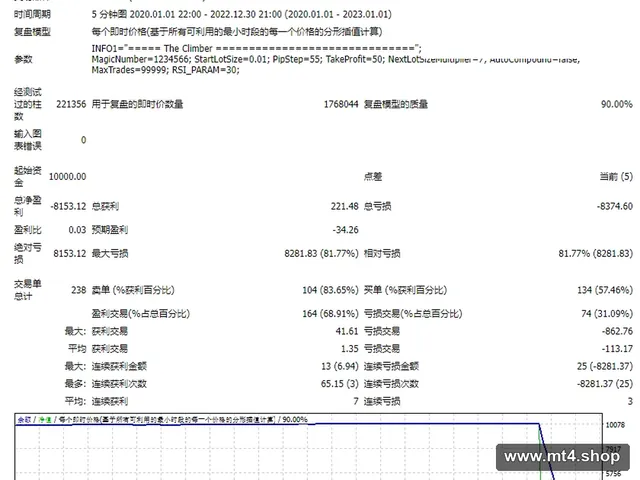This screenshot has width=640, height=480.
Task: Click the 连续获利金额 value 13 (6.94)
Action: [340, 366]
